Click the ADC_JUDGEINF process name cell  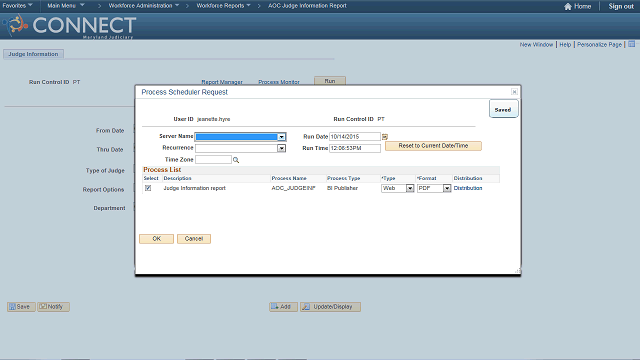pyautogui.click(x=293, y=188)
